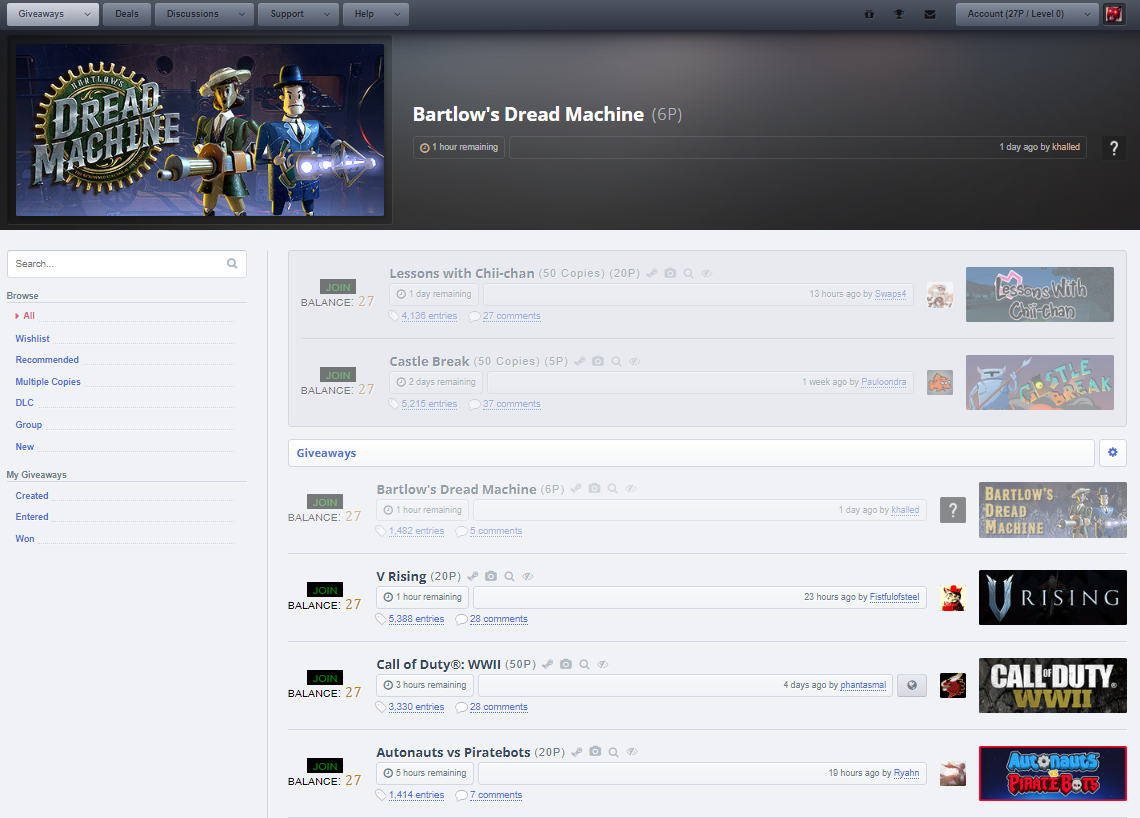The image size is (1140, 818).
Task: Click the globe region icon in the Call of Duty row
Action: click(x=912, y=685)
